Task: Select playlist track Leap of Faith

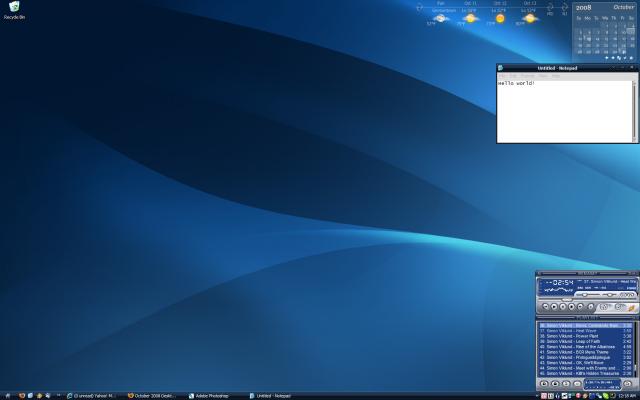Action: tap(585, 342)
